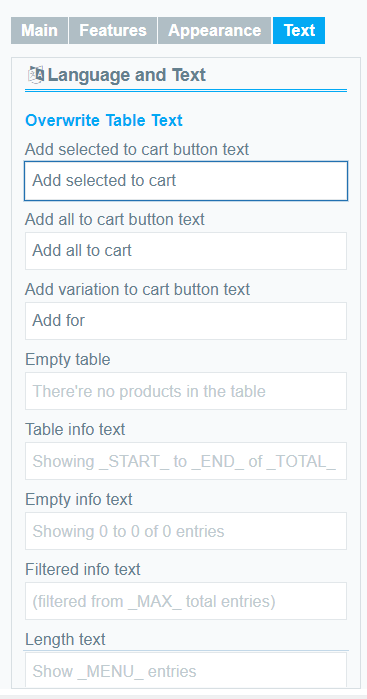Focus the Add selected to cart input
This screenshot has width=367, height=699.
[x=186, y=181]
